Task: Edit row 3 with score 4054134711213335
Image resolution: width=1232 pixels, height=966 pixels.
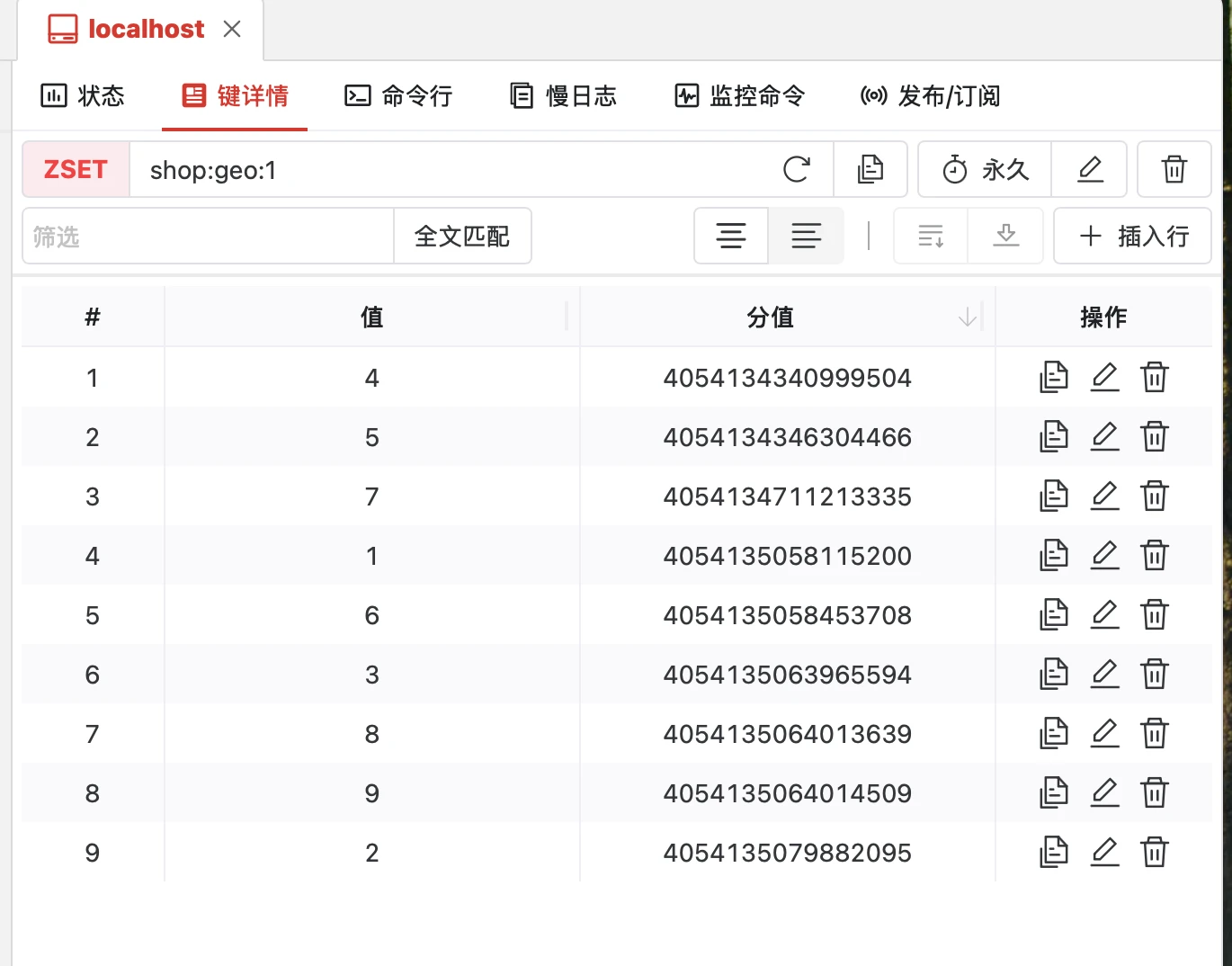Action: point(1104,496)
